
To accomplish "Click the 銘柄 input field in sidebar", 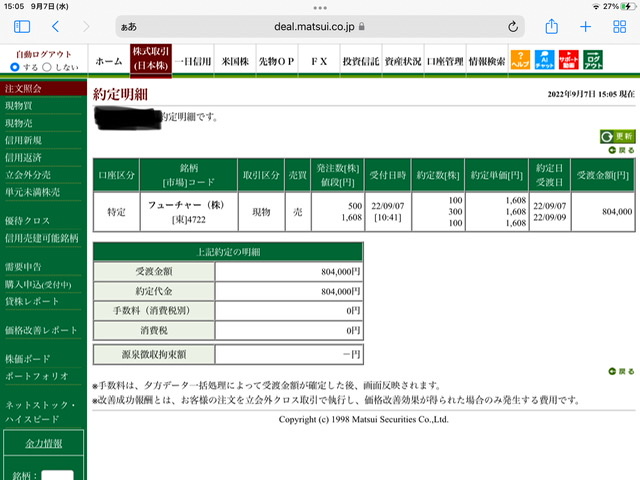I will click(58, 475).
